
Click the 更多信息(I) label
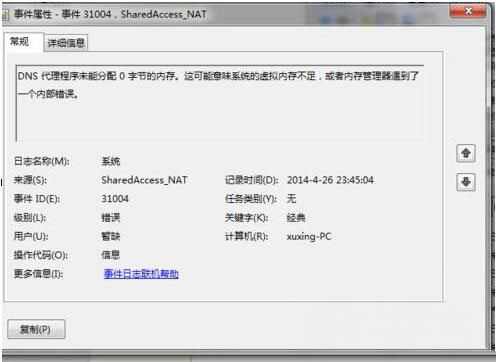(x=38, y=274)
